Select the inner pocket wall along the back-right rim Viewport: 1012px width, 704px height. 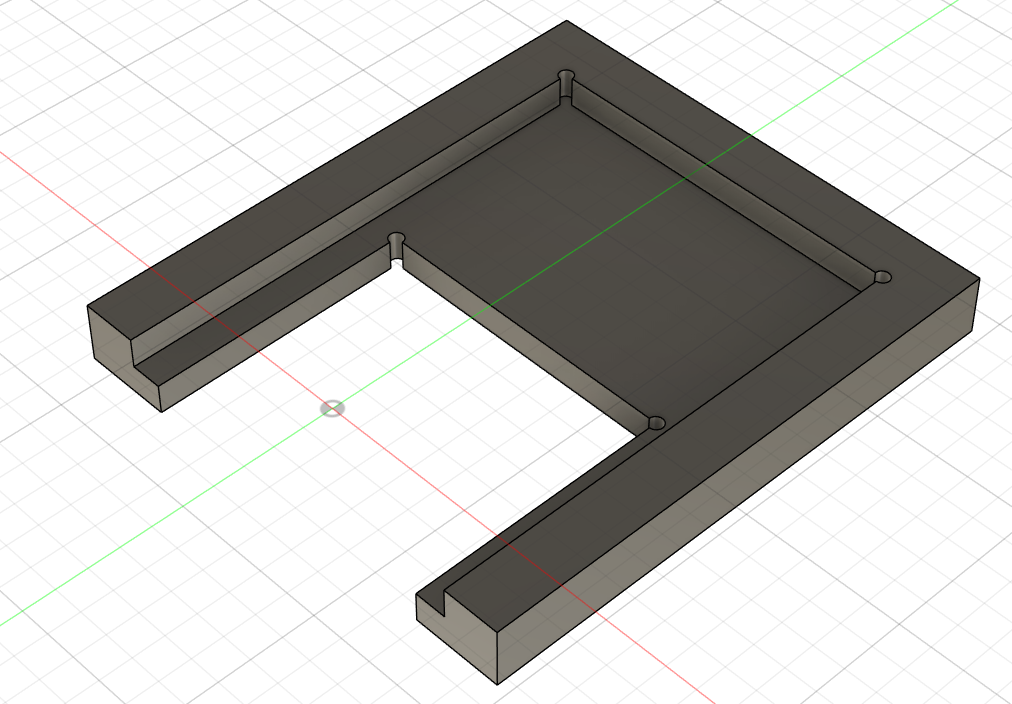[x=720, y=181]
